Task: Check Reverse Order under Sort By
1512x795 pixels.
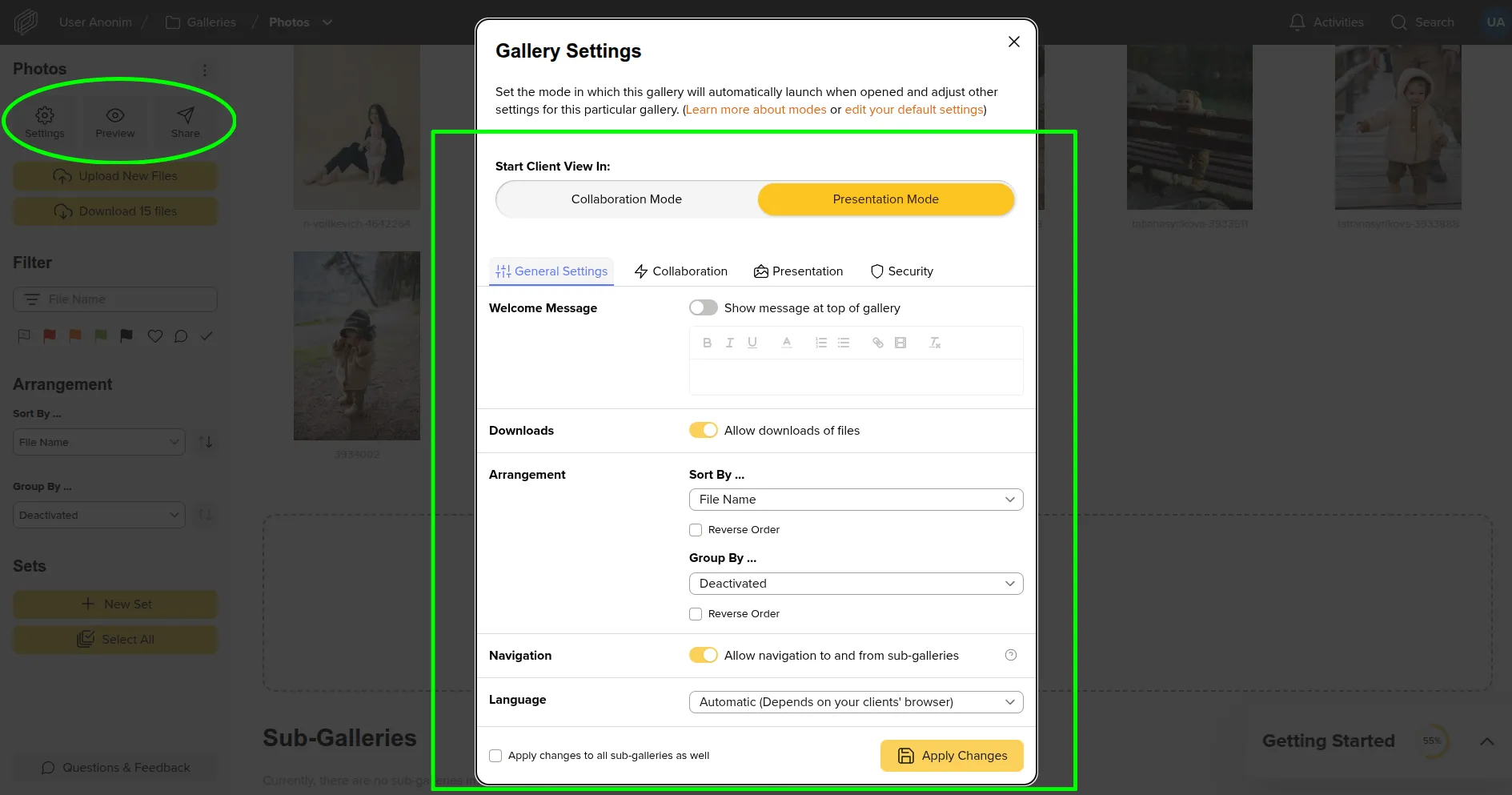Action: pyautogui.click(x=696, y=529)
